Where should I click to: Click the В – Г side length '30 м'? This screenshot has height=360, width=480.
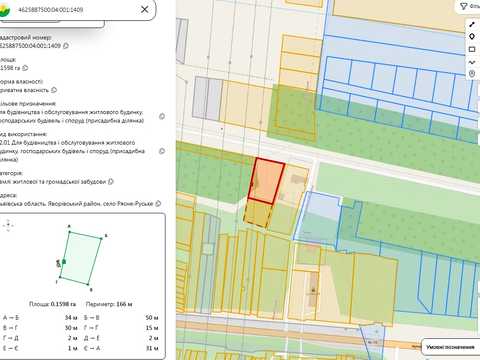point(71,328)
